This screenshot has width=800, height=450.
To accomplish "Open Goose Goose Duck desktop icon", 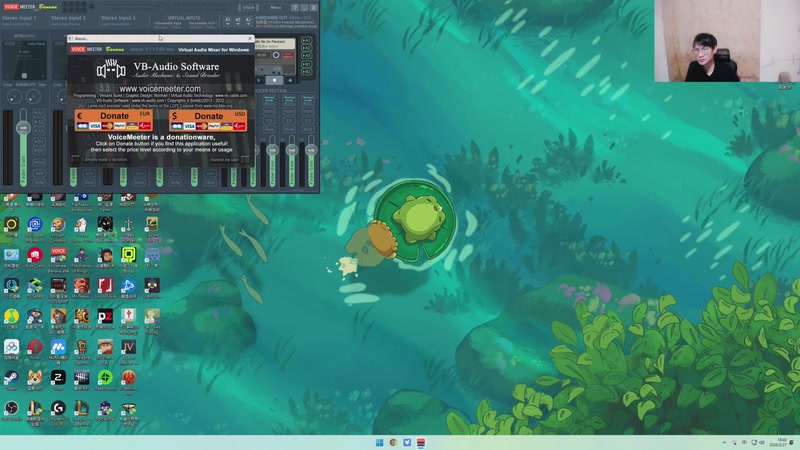I will pyautogui.click(x=82, y=228).
